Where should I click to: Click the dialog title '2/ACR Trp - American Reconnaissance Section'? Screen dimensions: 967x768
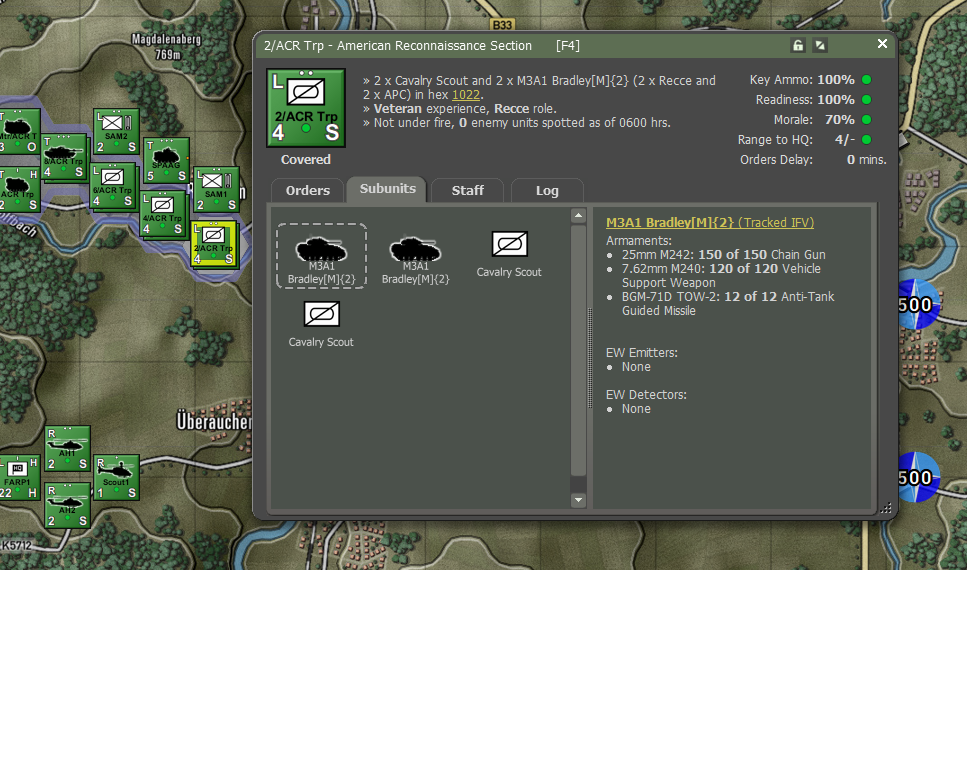coord(398,46)
